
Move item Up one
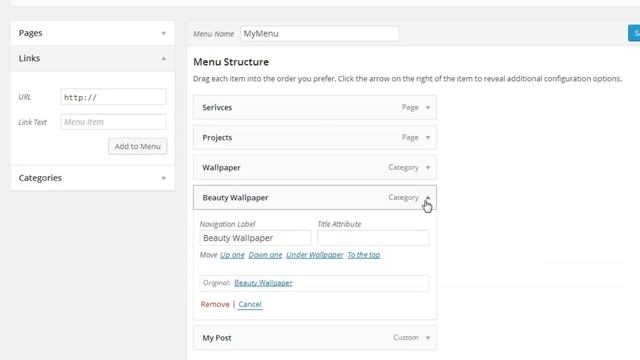(x=232, y=255)
